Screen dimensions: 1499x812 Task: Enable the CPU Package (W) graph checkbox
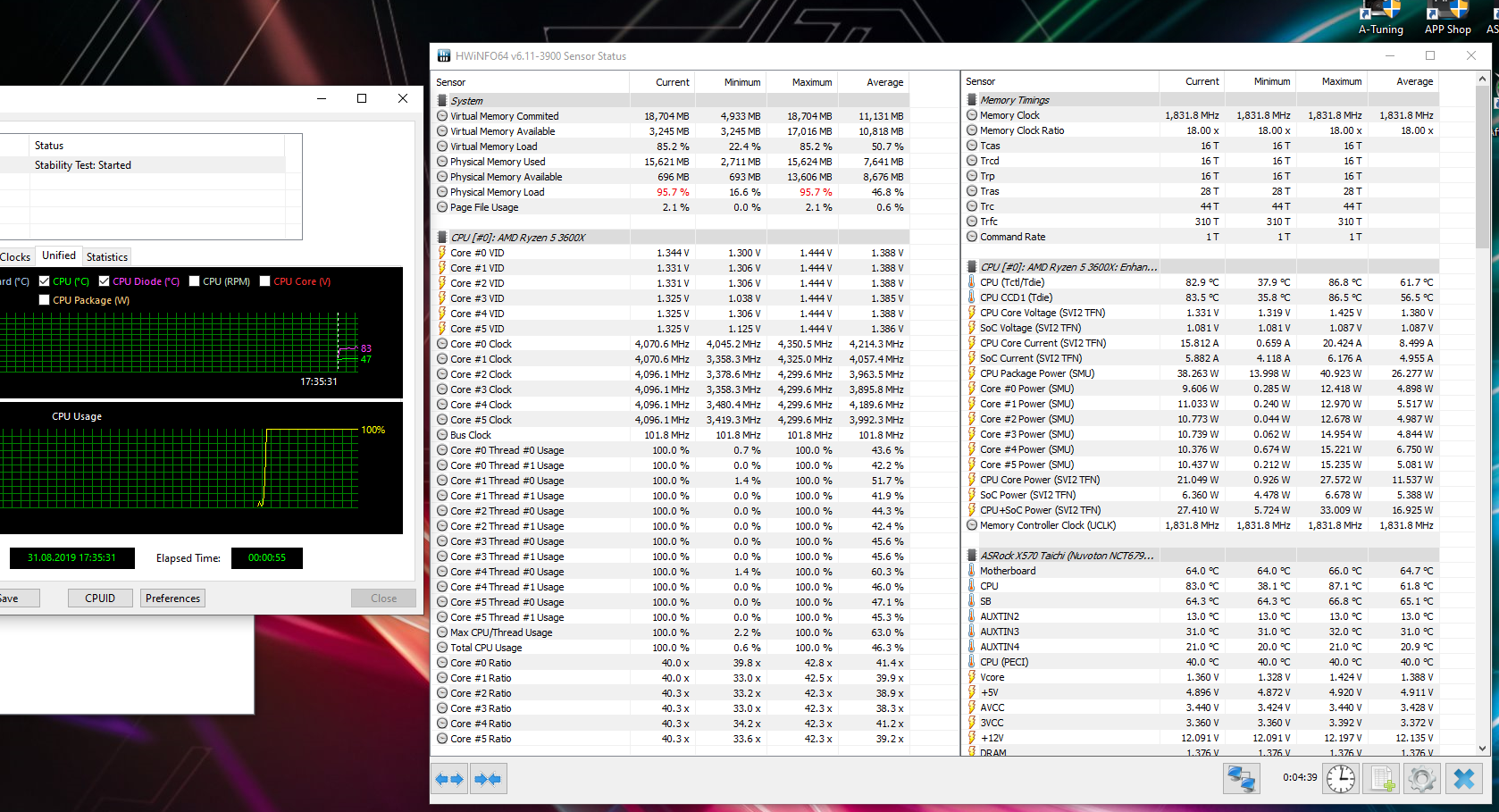(x=44, y=300)
